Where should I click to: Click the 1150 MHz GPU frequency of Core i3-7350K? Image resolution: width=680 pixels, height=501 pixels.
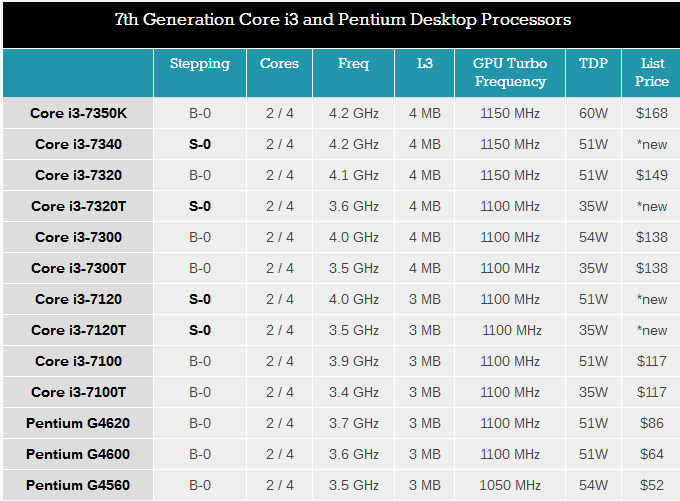[510, 113]
